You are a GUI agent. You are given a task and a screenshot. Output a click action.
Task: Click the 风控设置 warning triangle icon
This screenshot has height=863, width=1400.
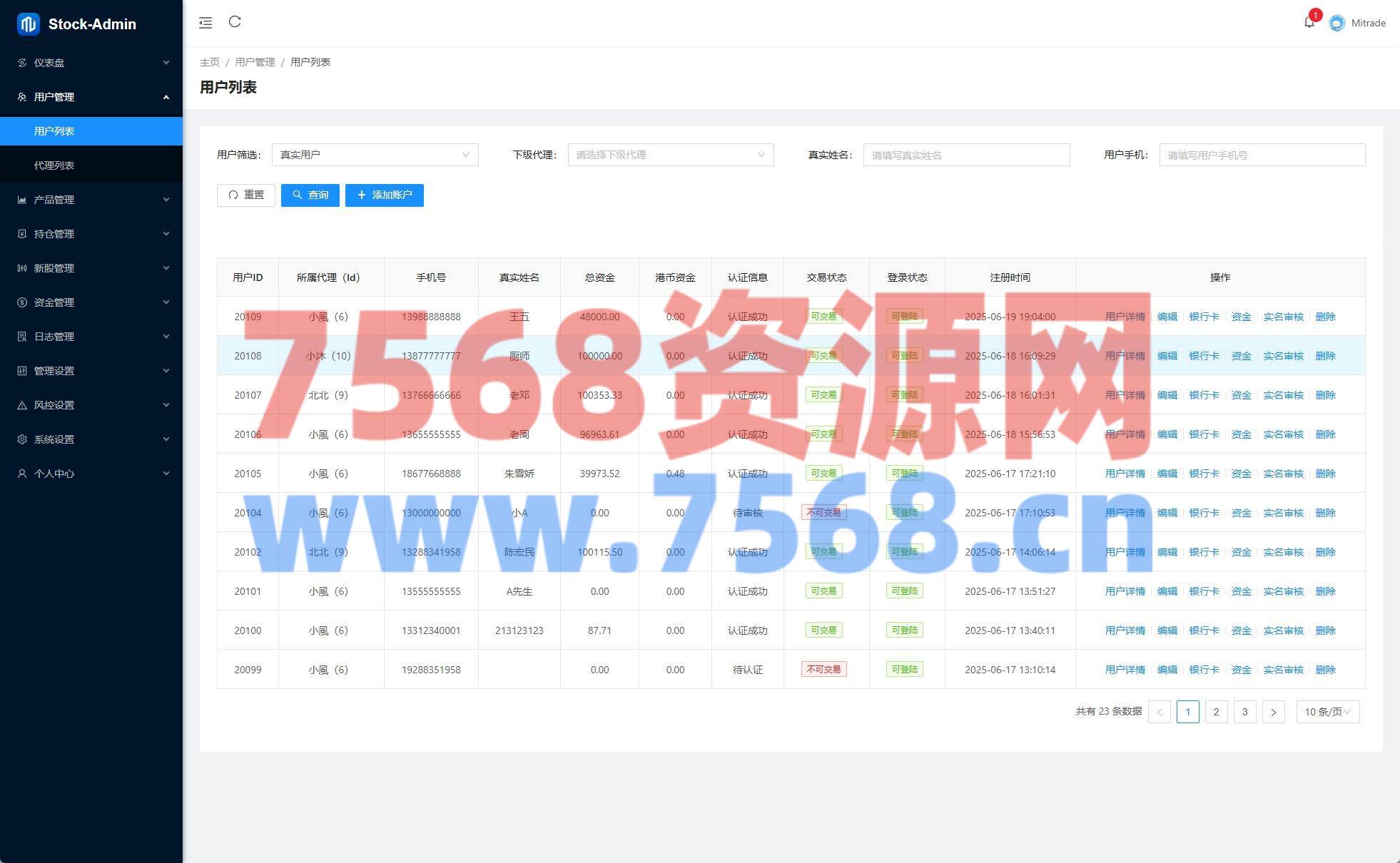point(22,405)
